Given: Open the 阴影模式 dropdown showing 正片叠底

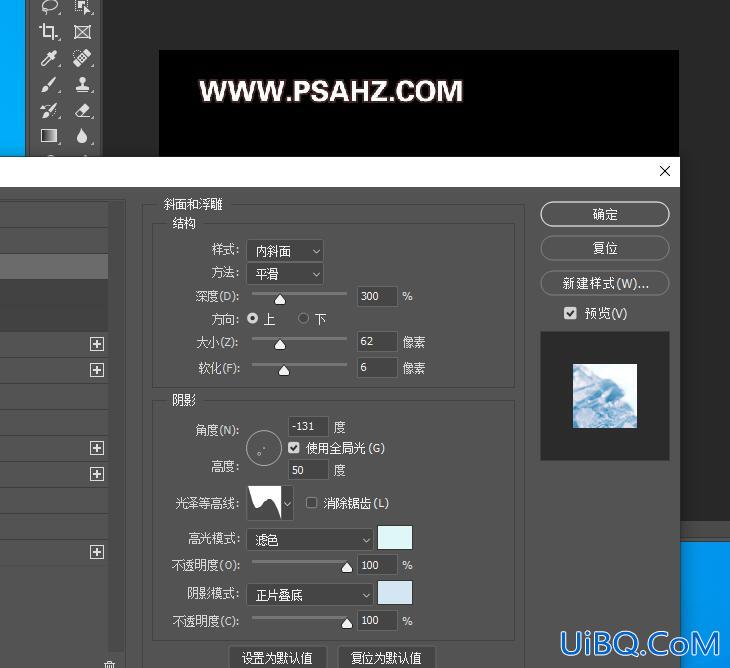Looking at the screenshot, I should (310, 594).
